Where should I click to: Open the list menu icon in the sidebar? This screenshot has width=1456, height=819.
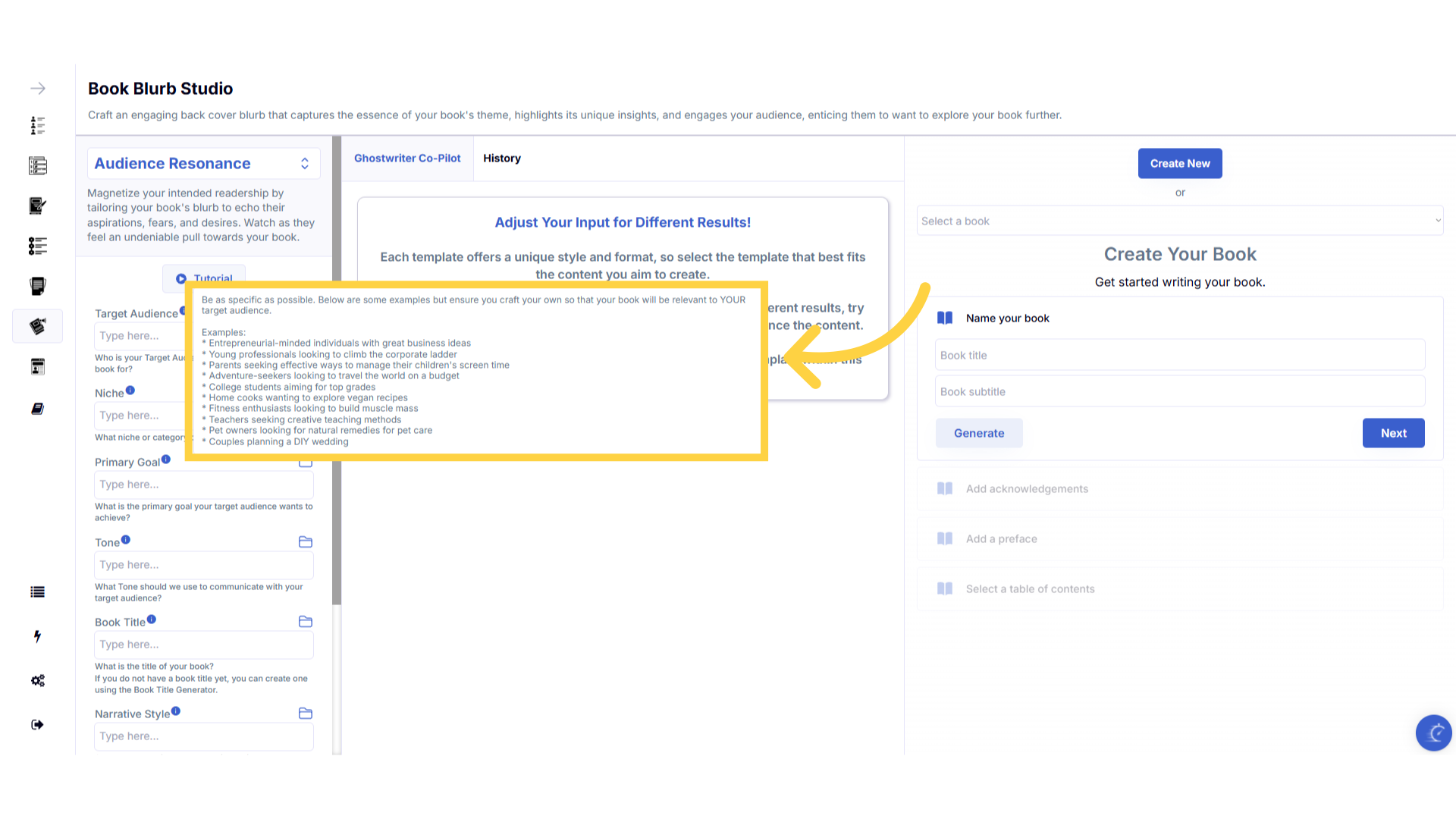(37, 592)
